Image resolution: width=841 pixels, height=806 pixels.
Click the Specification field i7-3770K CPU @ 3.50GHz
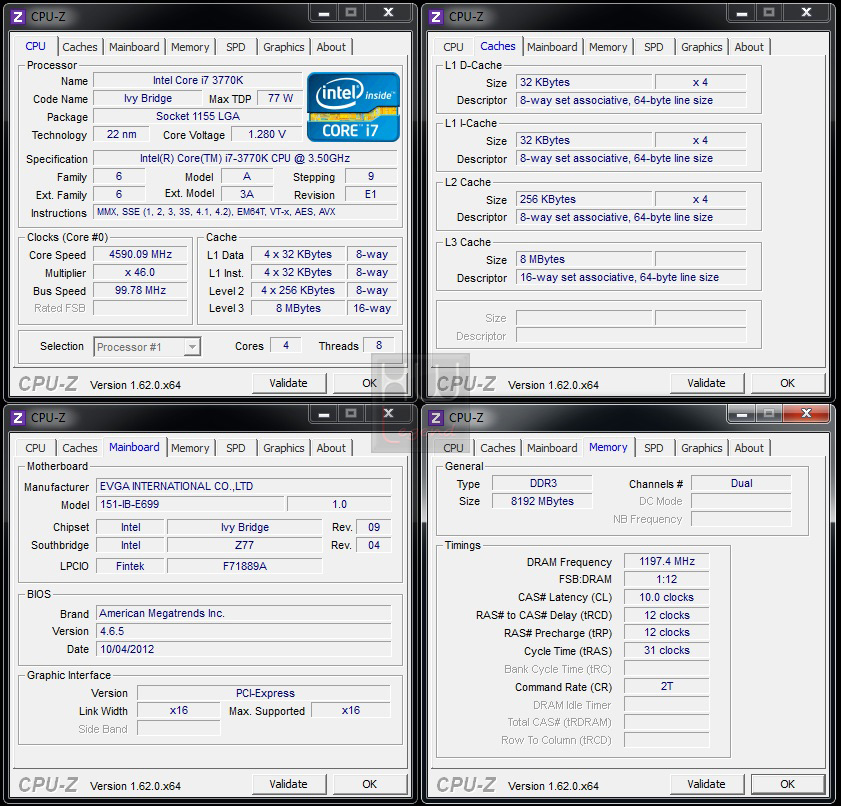pos(245,158)
